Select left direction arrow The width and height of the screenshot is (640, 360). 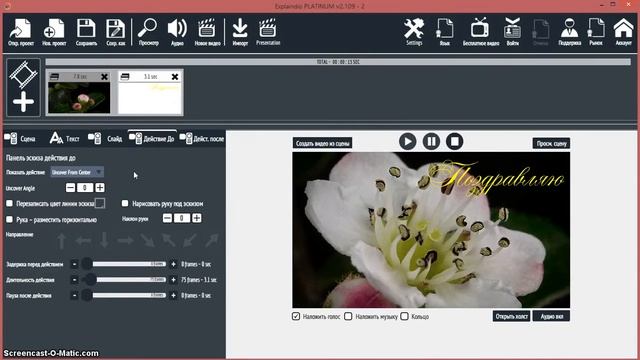click(x=83, y=241)
